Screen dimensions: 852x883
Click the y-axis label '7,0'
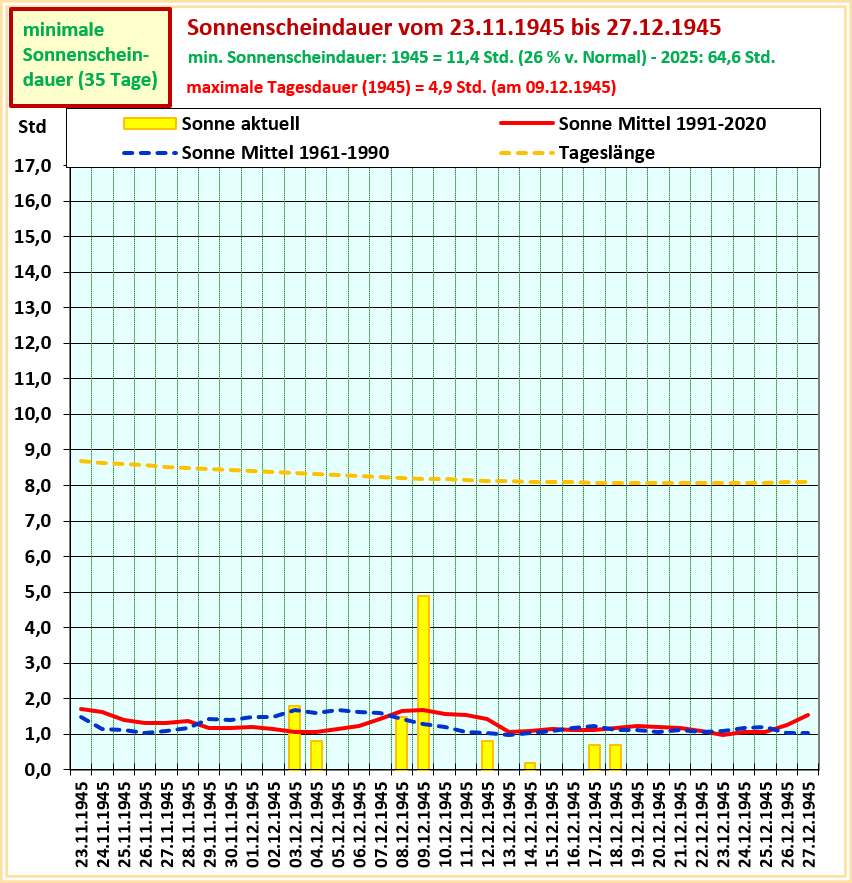38,521
